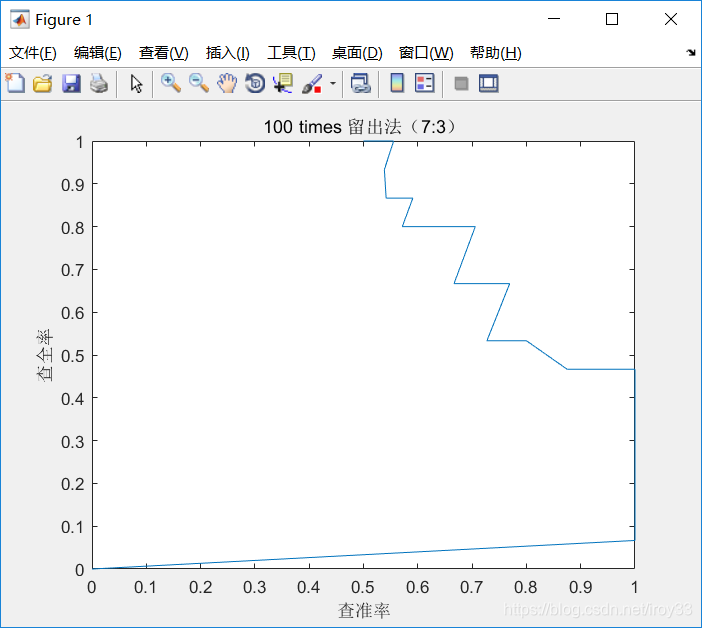This screenshot has width=702, height=628.
Task: Click the y-axis label 查全率
Action: click(45, 355)
